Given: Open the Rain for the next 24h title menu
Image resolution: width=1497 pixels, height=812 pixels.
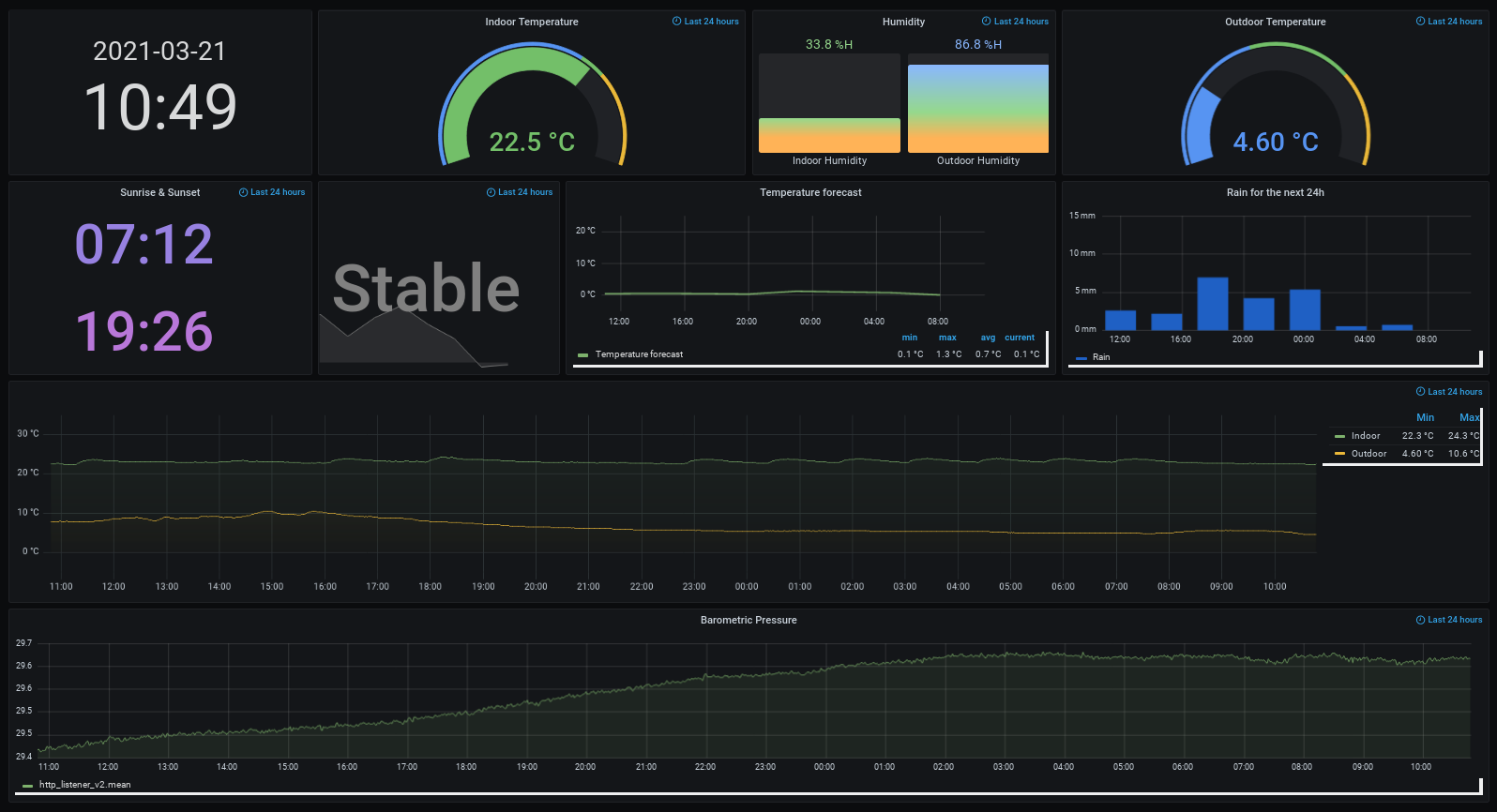Looking at the screenshot, I should pyautogui.click(x=1276, y=192).
